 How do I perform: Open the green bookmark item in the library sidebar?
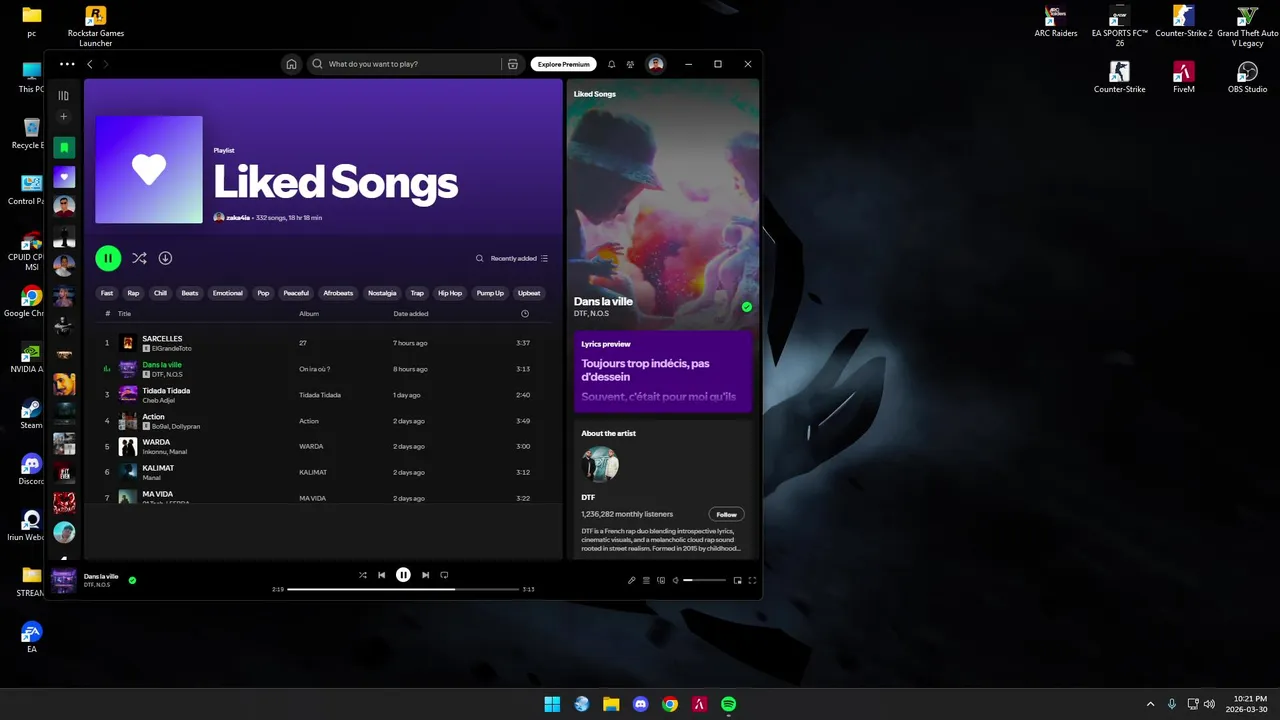coord(64,148)
